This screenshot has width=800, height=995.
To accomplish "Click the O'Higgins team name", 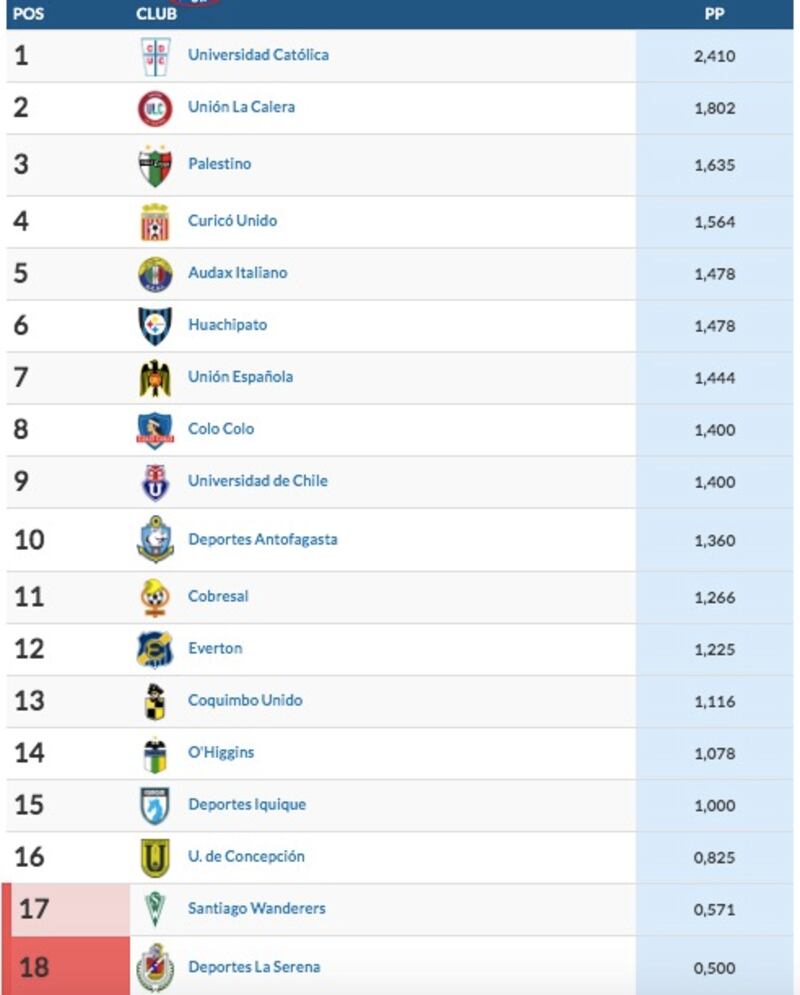I will pyautogui.click(x=221, y=753).
